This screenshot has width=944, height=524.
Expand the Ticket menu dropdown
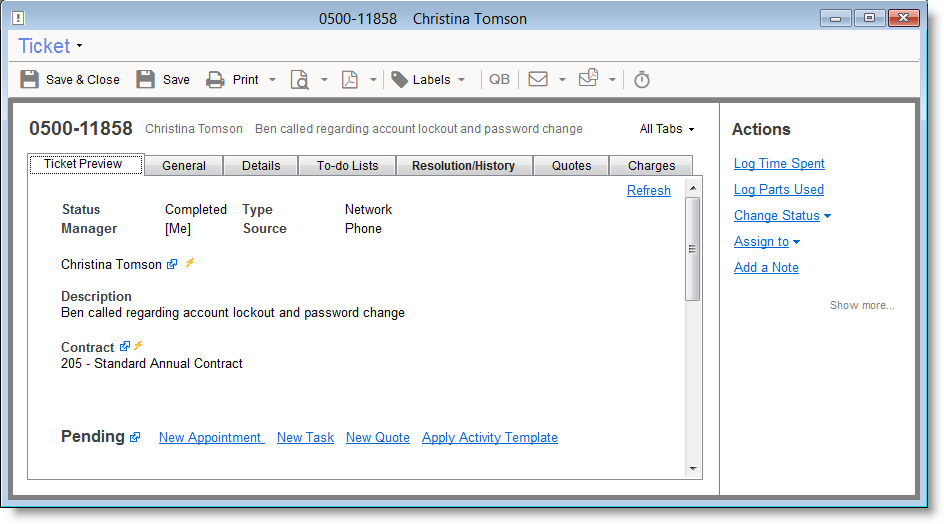[x=50, y=46]
